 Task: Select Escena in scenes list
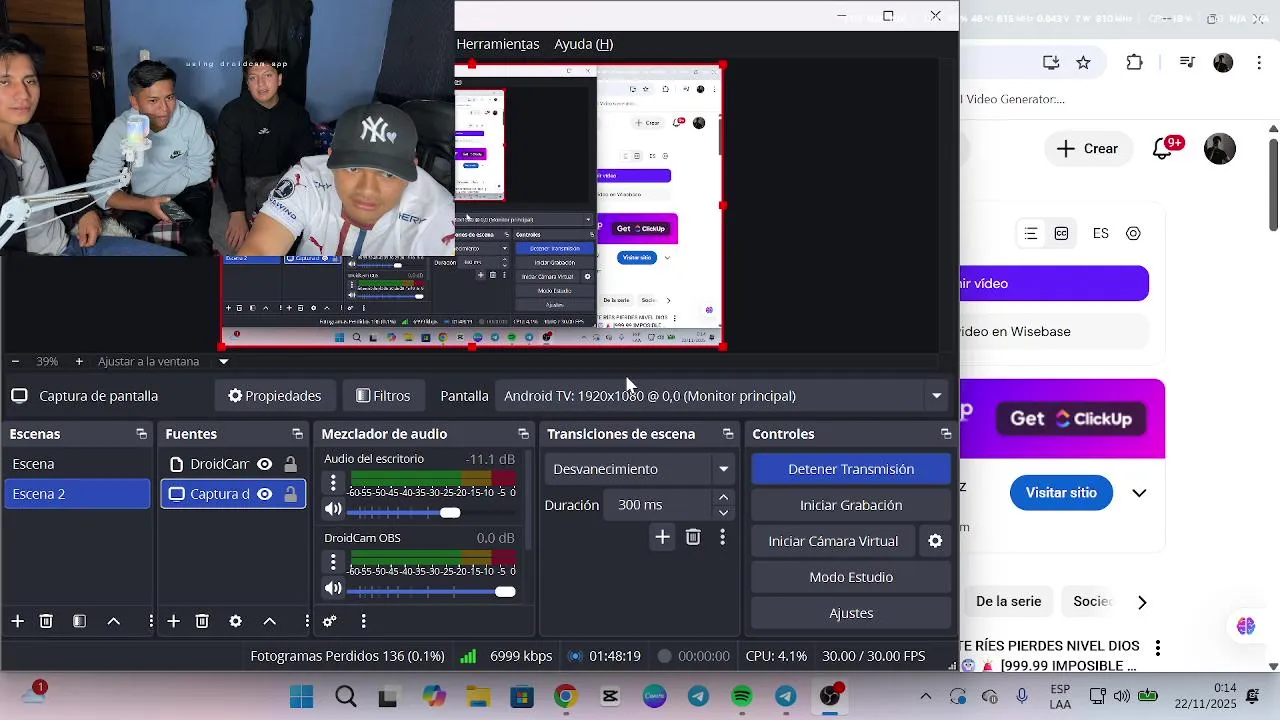point(77,464)
